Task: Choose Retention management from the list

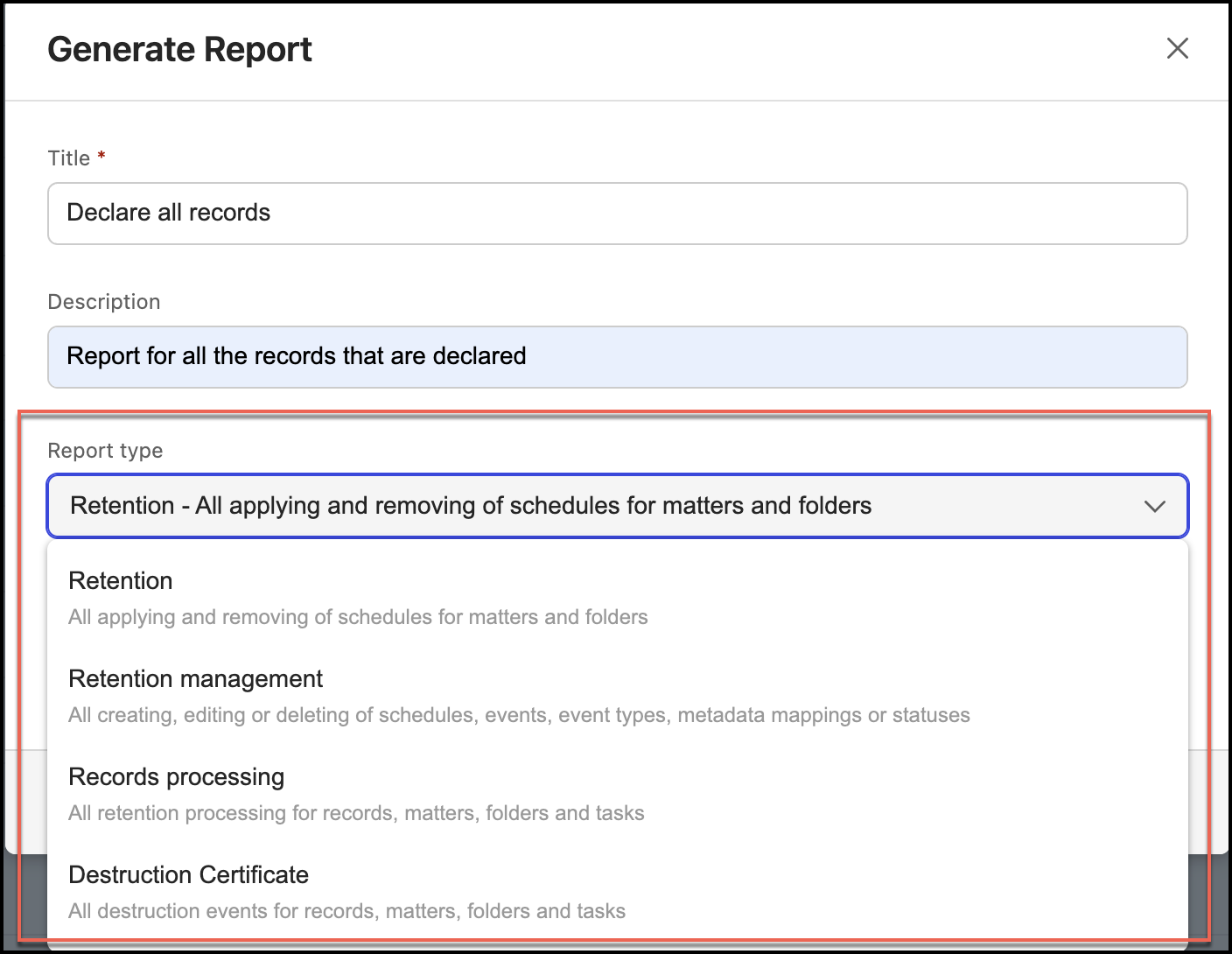Action: pos(195,678)
